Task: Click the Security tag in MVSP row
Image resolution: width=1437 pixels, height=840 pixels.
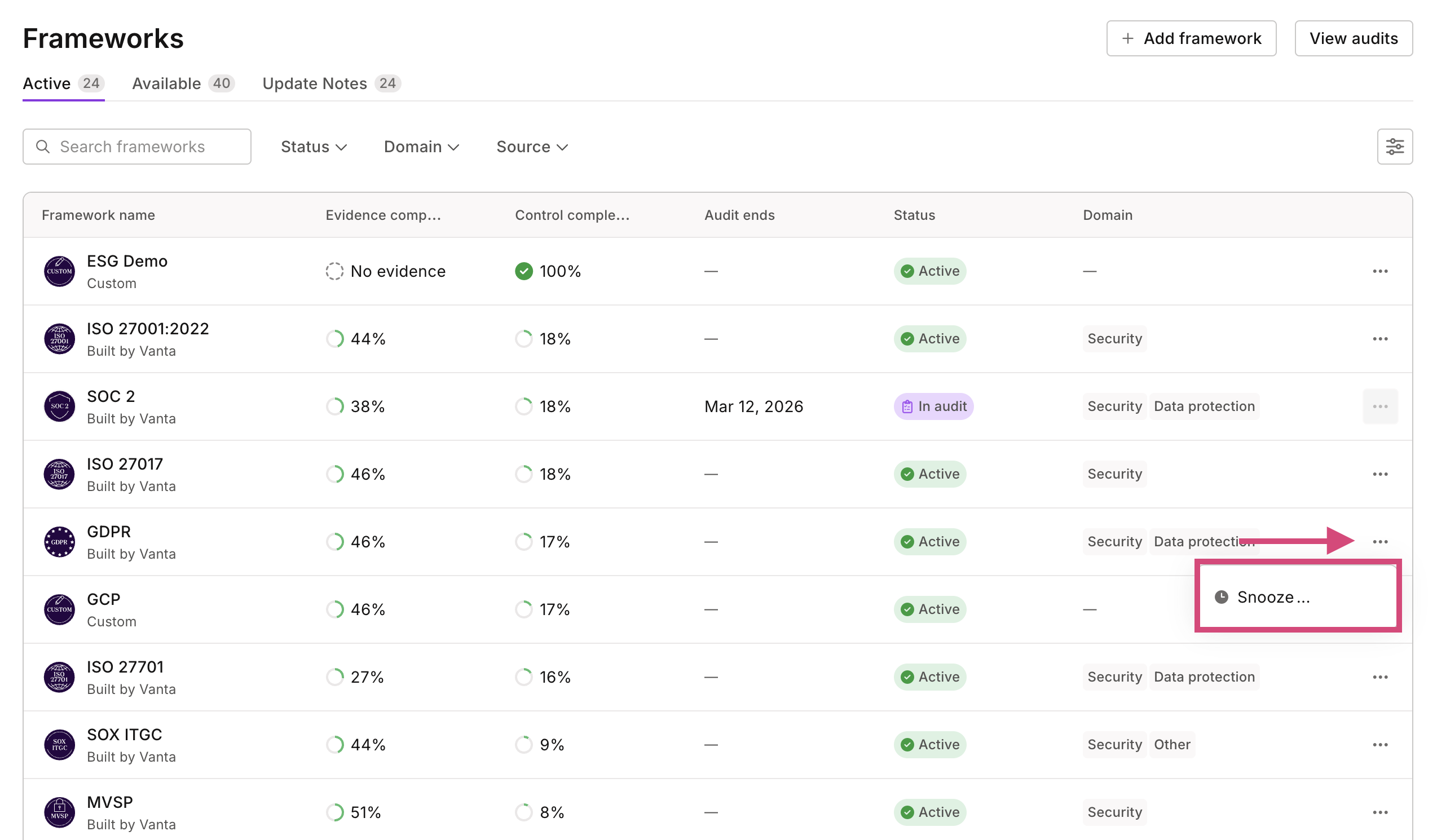Action: [x=1114, y=812]
